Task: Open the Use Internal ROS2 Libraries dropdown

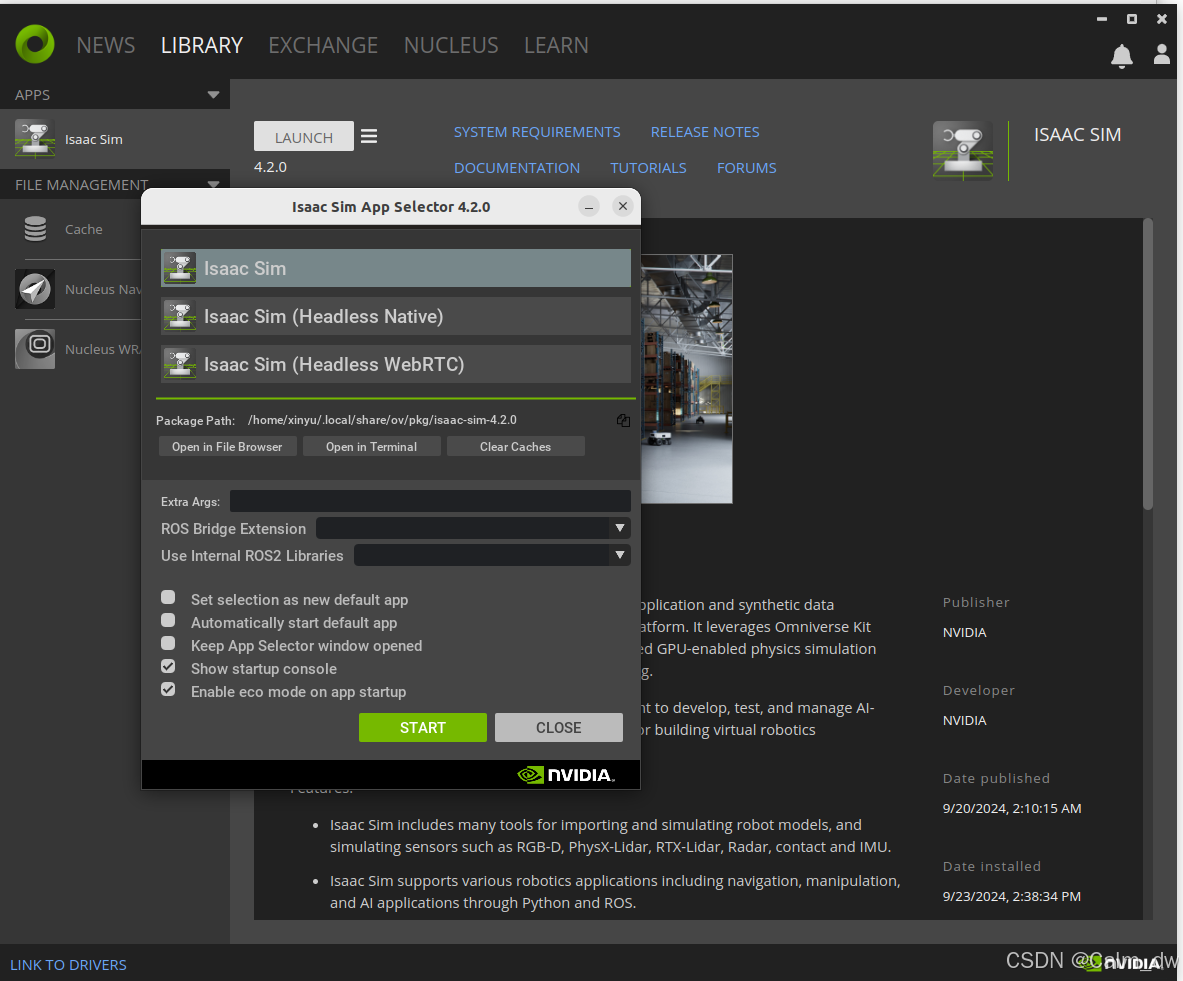Action: [x=492, y=555]
